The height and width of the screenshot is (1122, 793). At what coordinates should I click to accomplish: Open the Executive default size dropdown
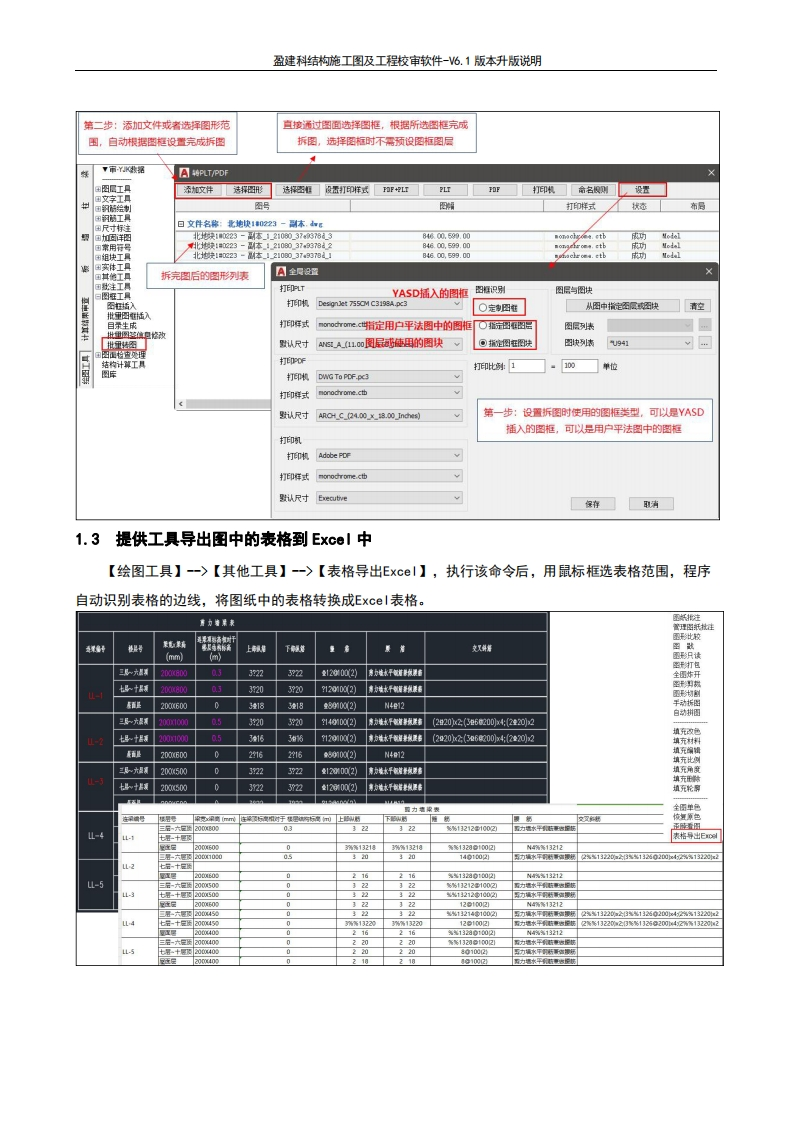389,497
